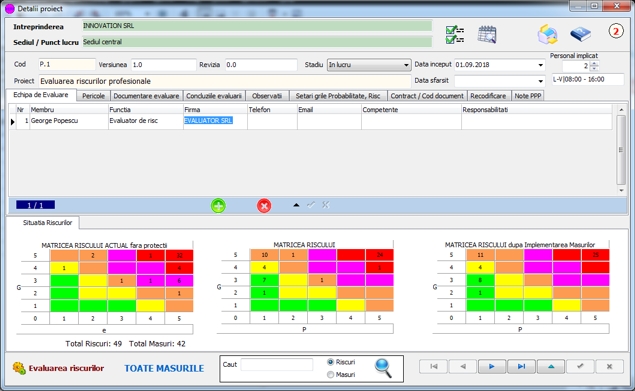Open the blue help book icon
Screen dimensions: 635x391
coord(580,34)
